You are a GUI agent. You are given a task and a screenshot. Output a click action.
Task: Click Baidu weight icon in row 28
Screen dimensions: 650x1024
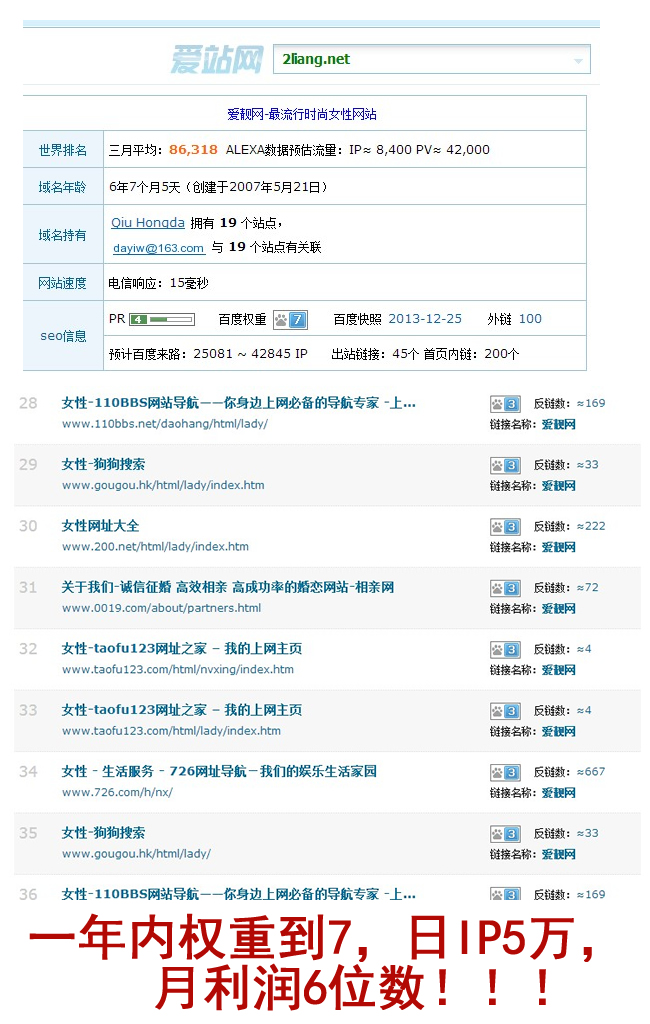point(505,404)
